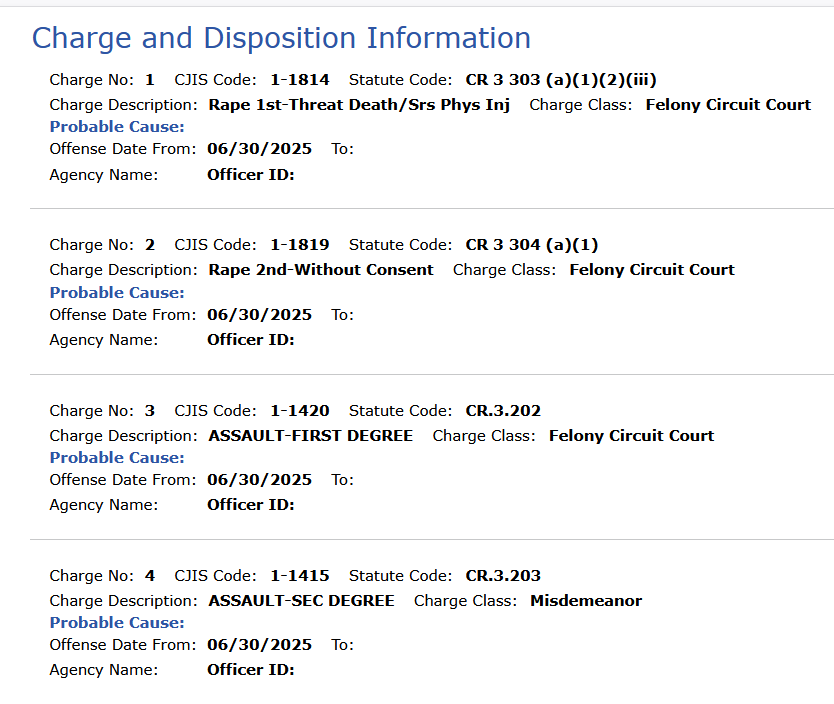Click the CR.3.202 statute code

pos(503,410)
